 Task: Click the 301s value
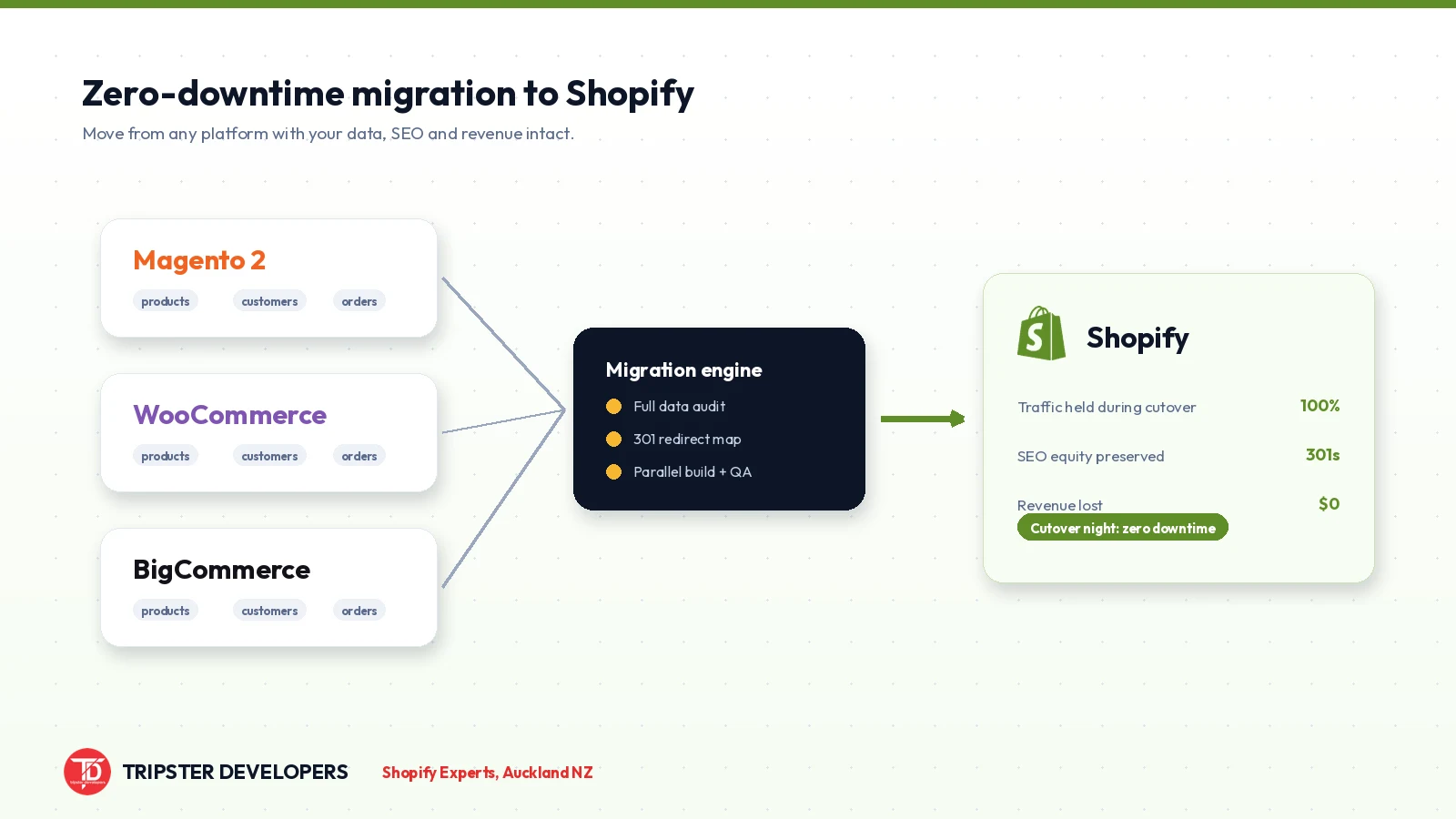(x=1322, y=455)
